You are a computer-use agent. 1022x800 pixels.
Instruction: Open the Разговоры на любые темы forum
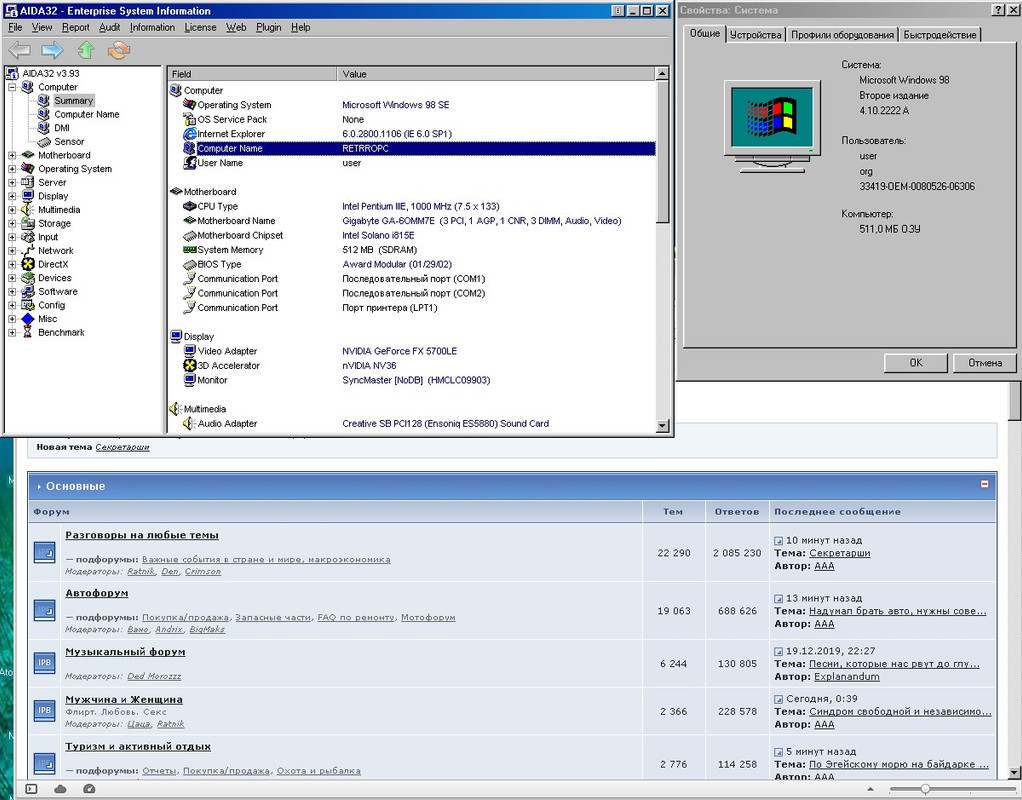[142, 535]
